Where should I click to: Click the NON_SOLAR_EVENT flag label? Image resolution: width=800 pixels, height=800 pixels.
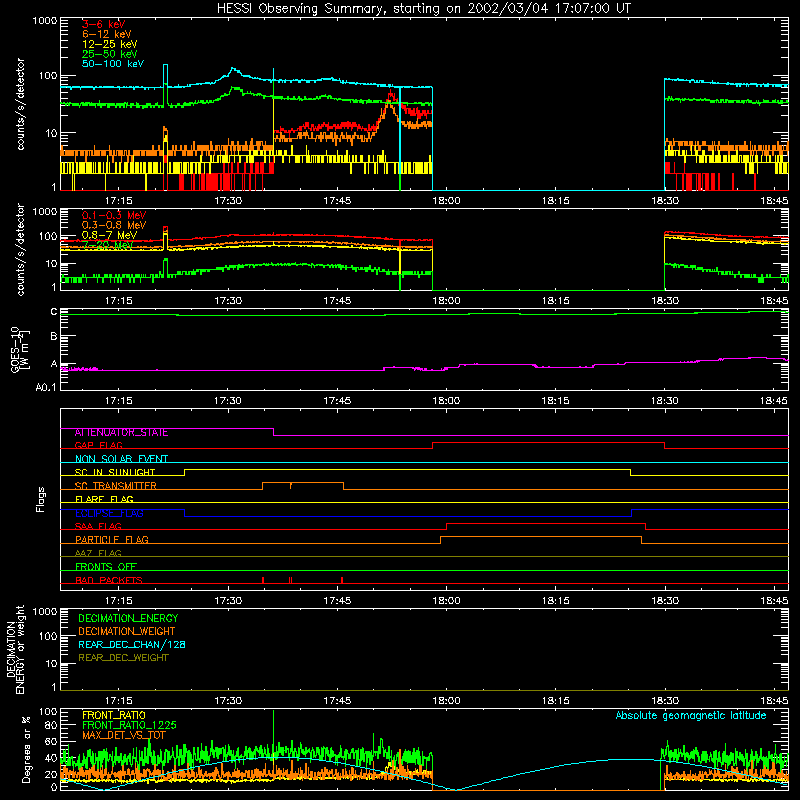click(121, 459)
